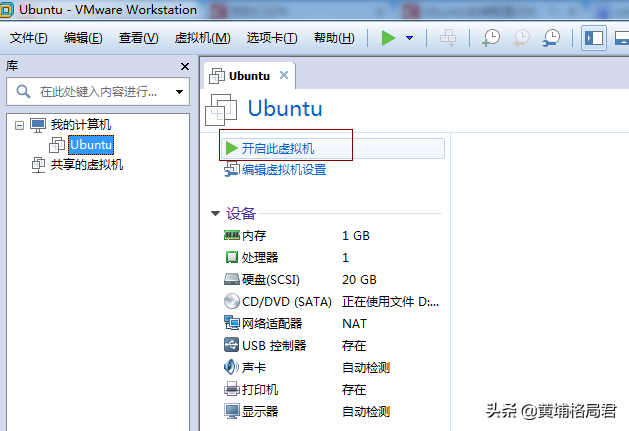Click the Ubuntu VM icon in tree
The image size is (629, 431).
[57, 145]
